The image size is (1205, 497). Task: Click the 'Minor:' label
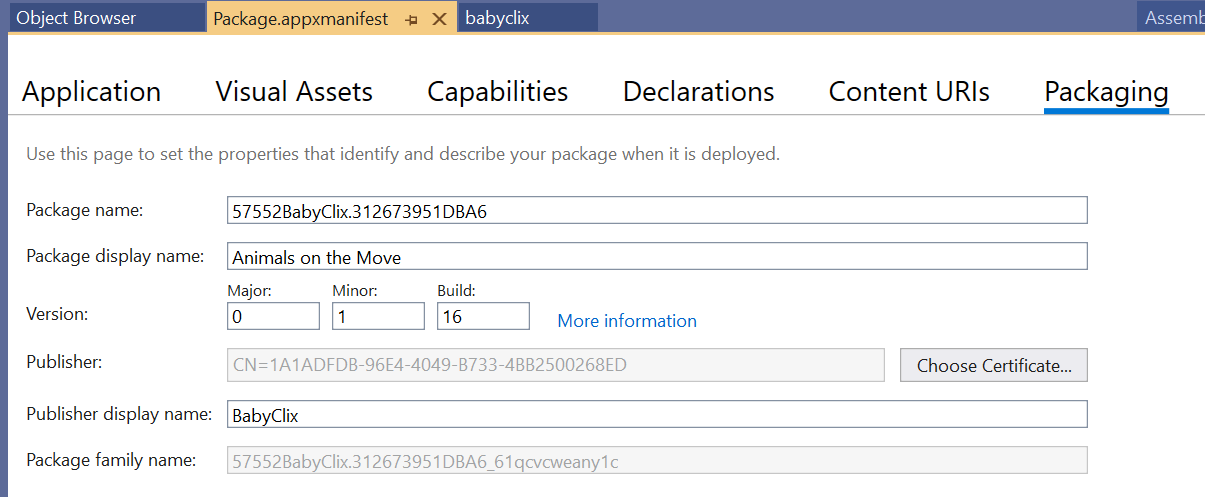355,291
